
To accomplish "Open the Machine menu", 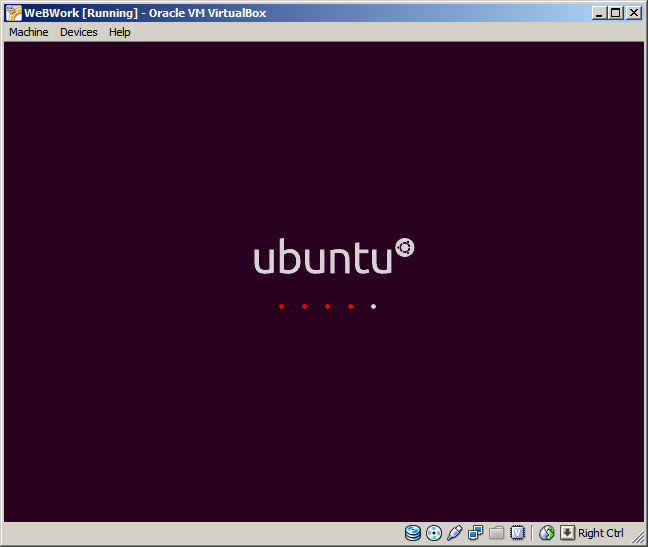I will pos(29,32).
